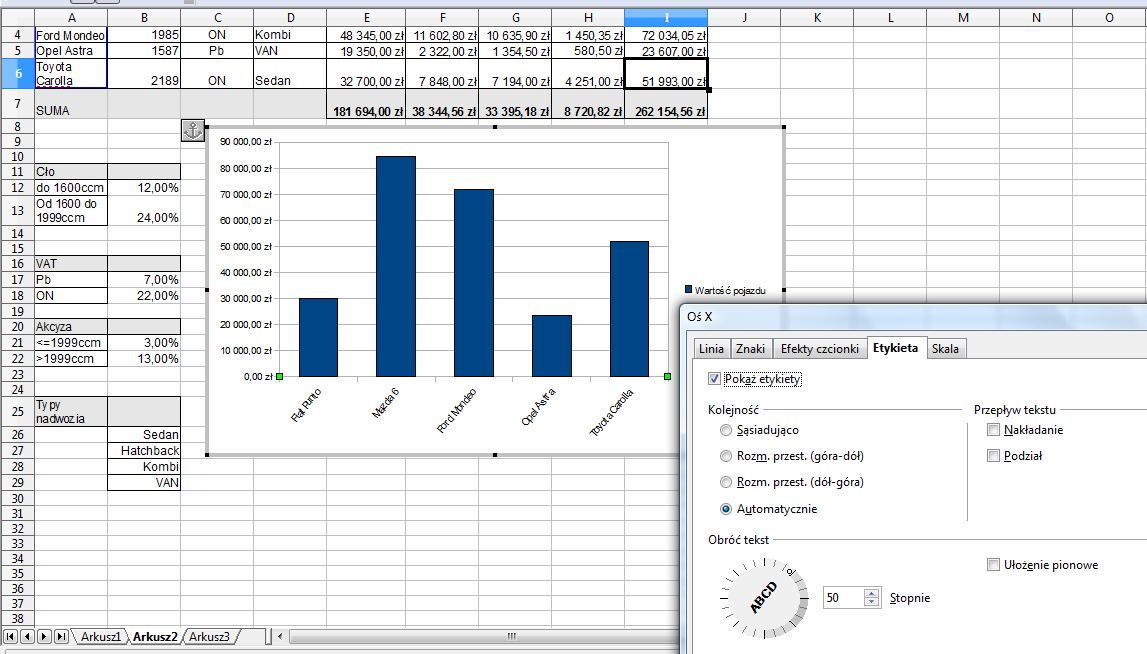Select column I header

666,18
